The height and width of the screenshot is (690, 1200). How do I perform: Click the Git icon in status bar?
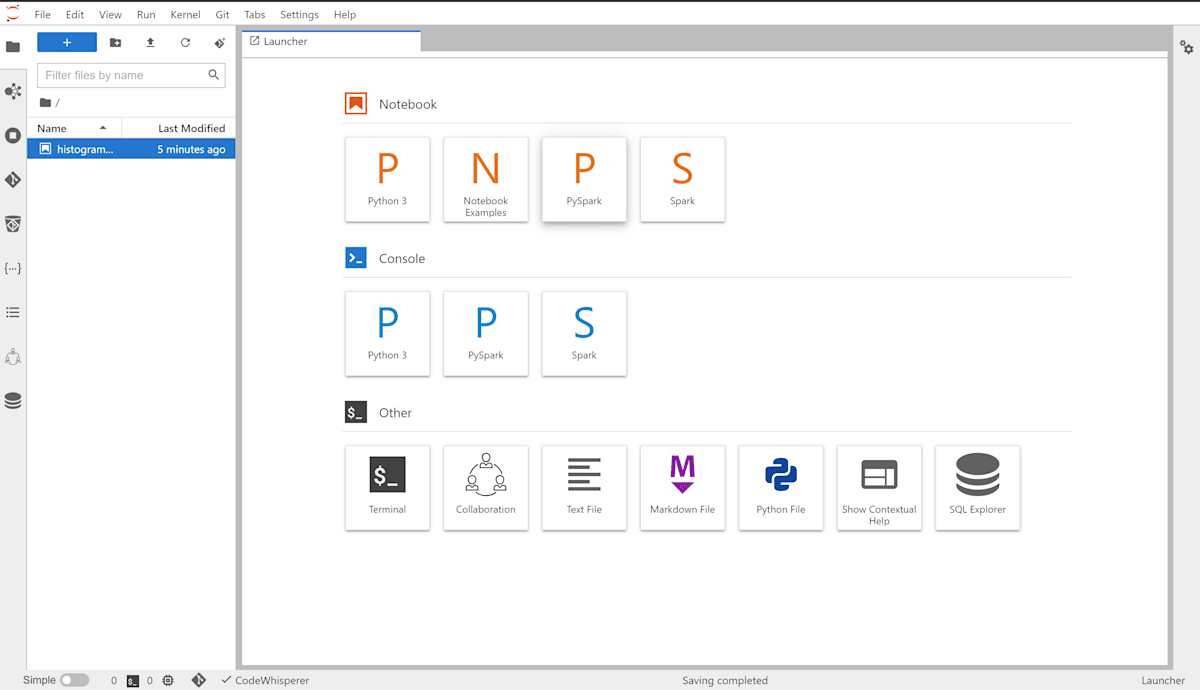point(199,680)
